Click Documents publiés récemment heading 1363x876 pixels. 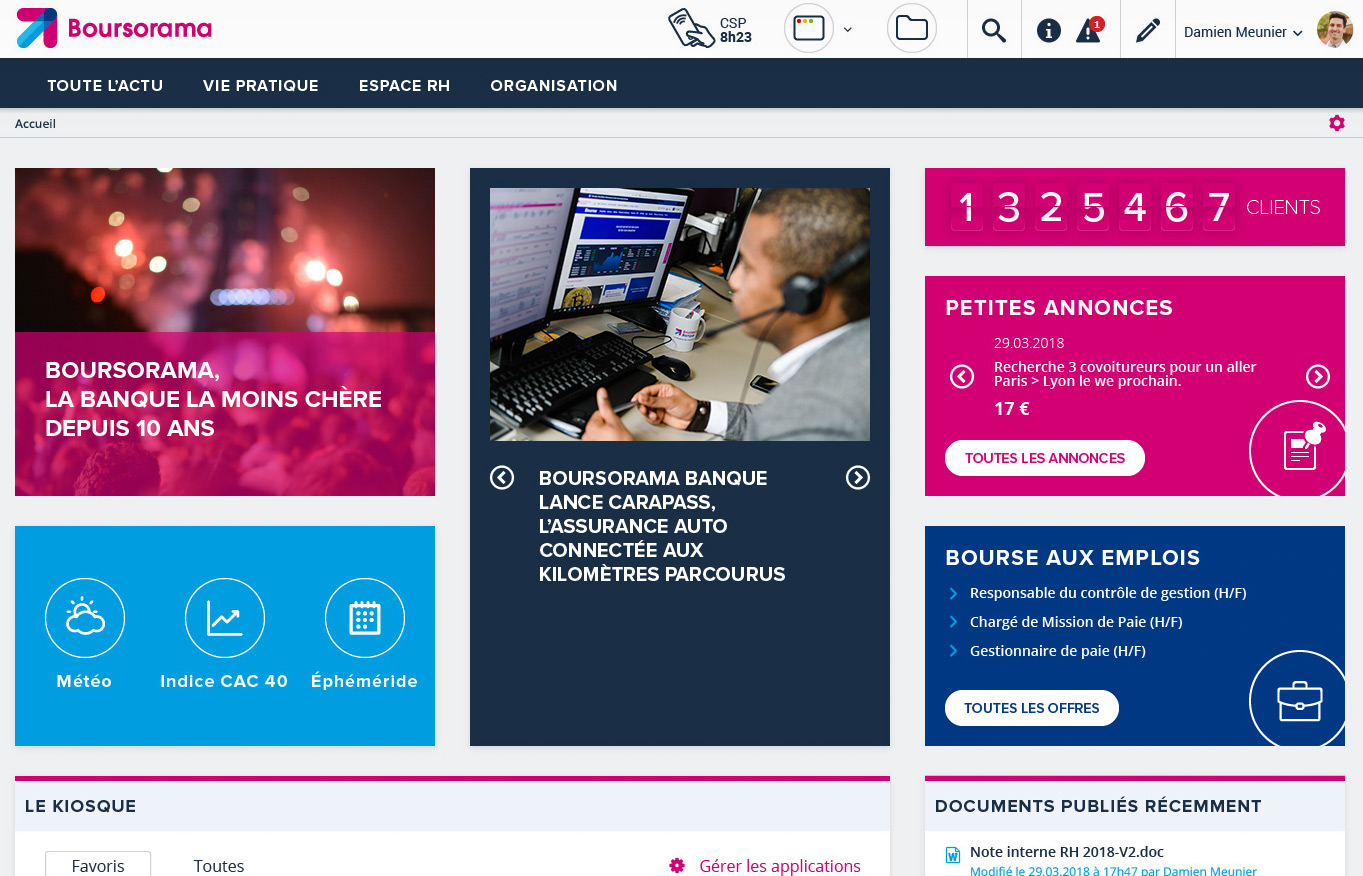(x=1098, y=806)
